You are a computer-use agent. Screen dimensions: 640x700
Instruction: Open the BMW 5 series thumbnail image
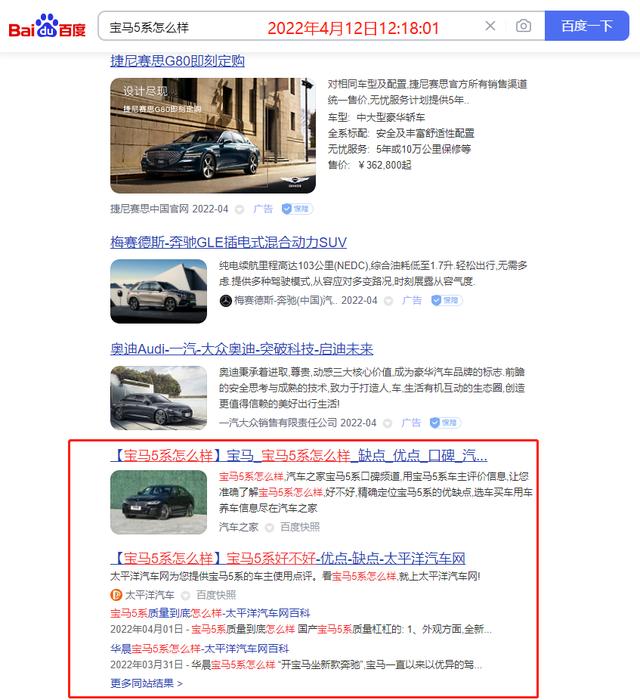158,502
